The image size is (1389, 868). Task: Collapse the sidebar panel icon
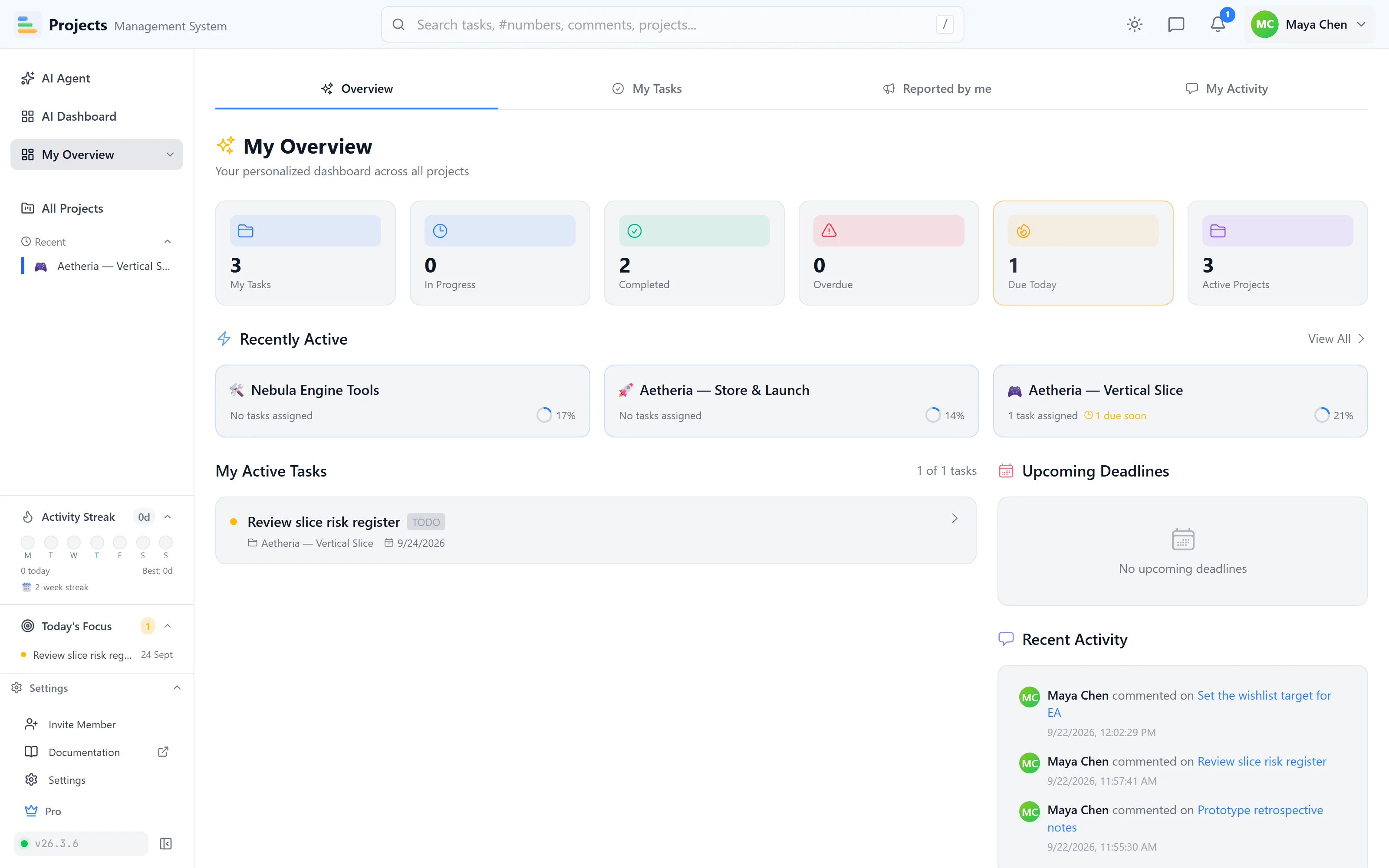coord(166,843)
